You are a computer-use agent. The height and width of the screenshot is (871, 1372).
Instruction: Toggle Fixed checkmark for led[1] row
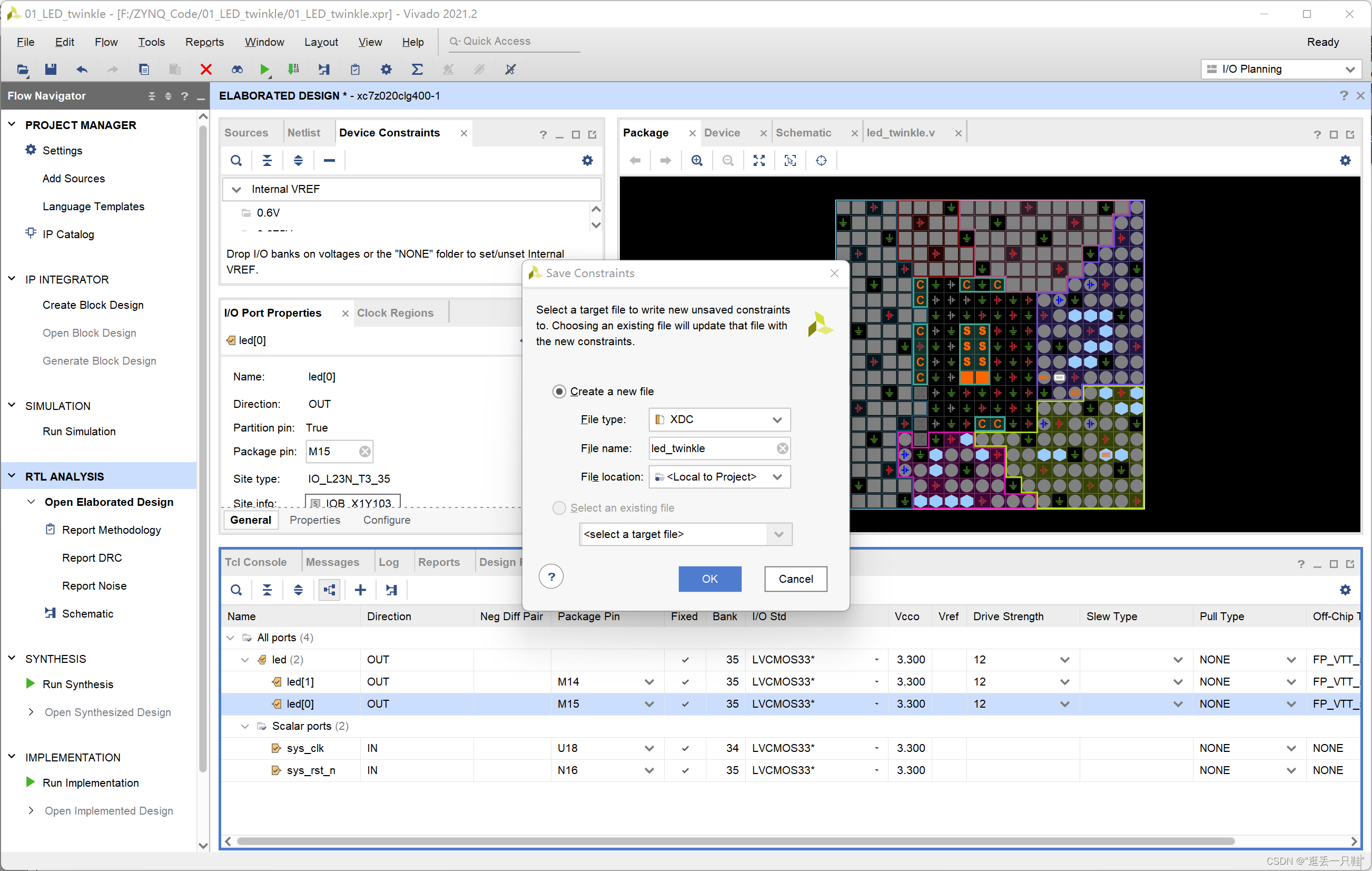coord(685,682)
